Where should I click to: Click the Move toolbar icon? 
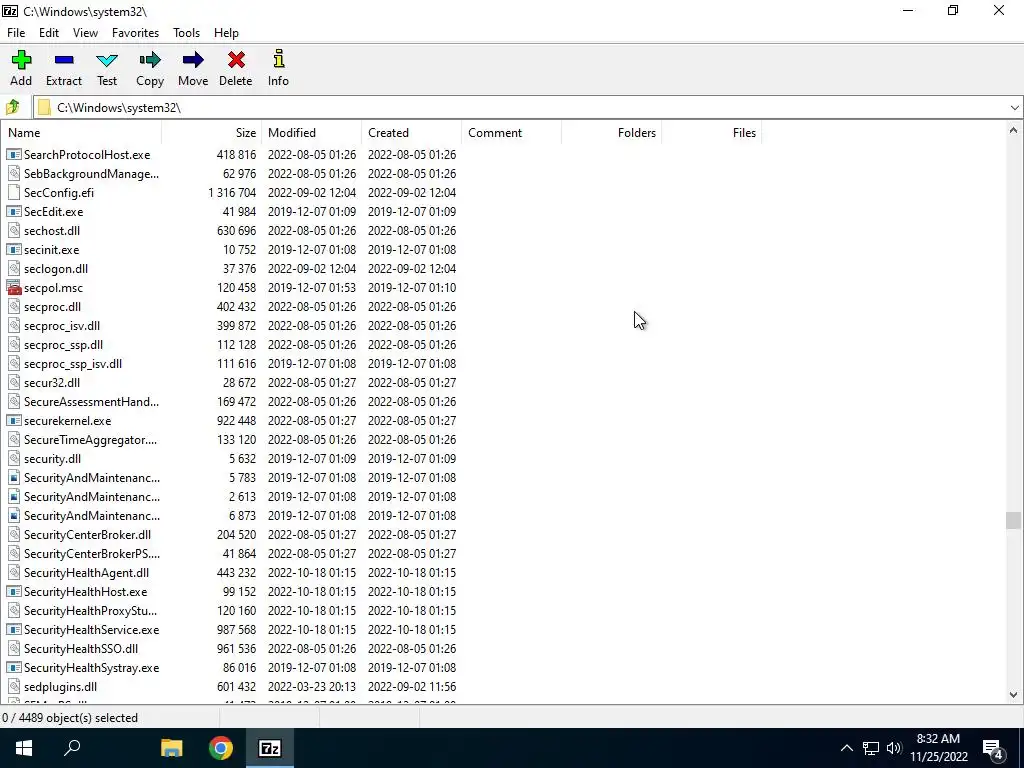pos(193,60)
